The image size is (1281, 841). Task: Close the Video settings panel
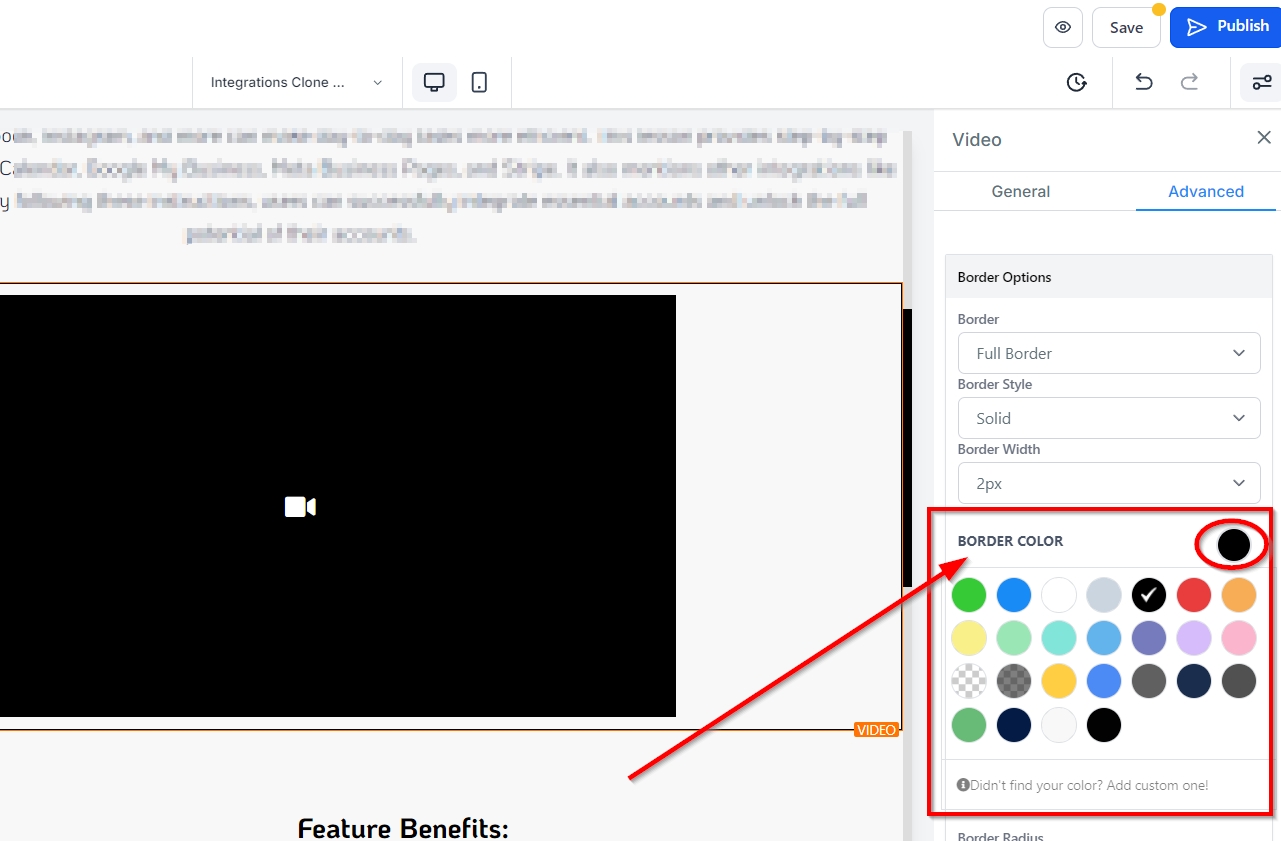tap(1263, 138)
